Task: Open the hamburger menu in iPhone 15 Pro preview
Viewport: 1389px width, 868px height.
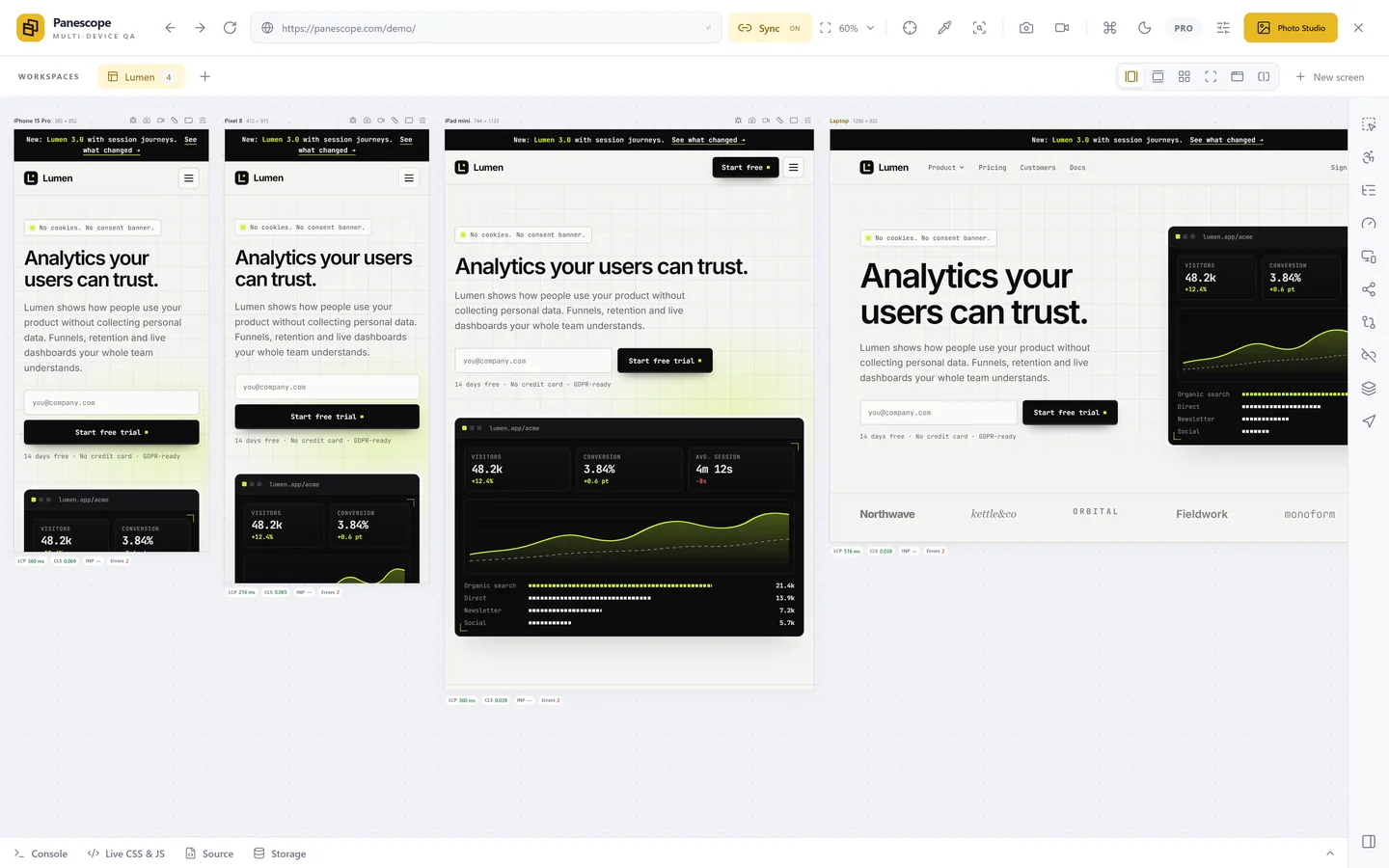Action: (x=189, y=178)
